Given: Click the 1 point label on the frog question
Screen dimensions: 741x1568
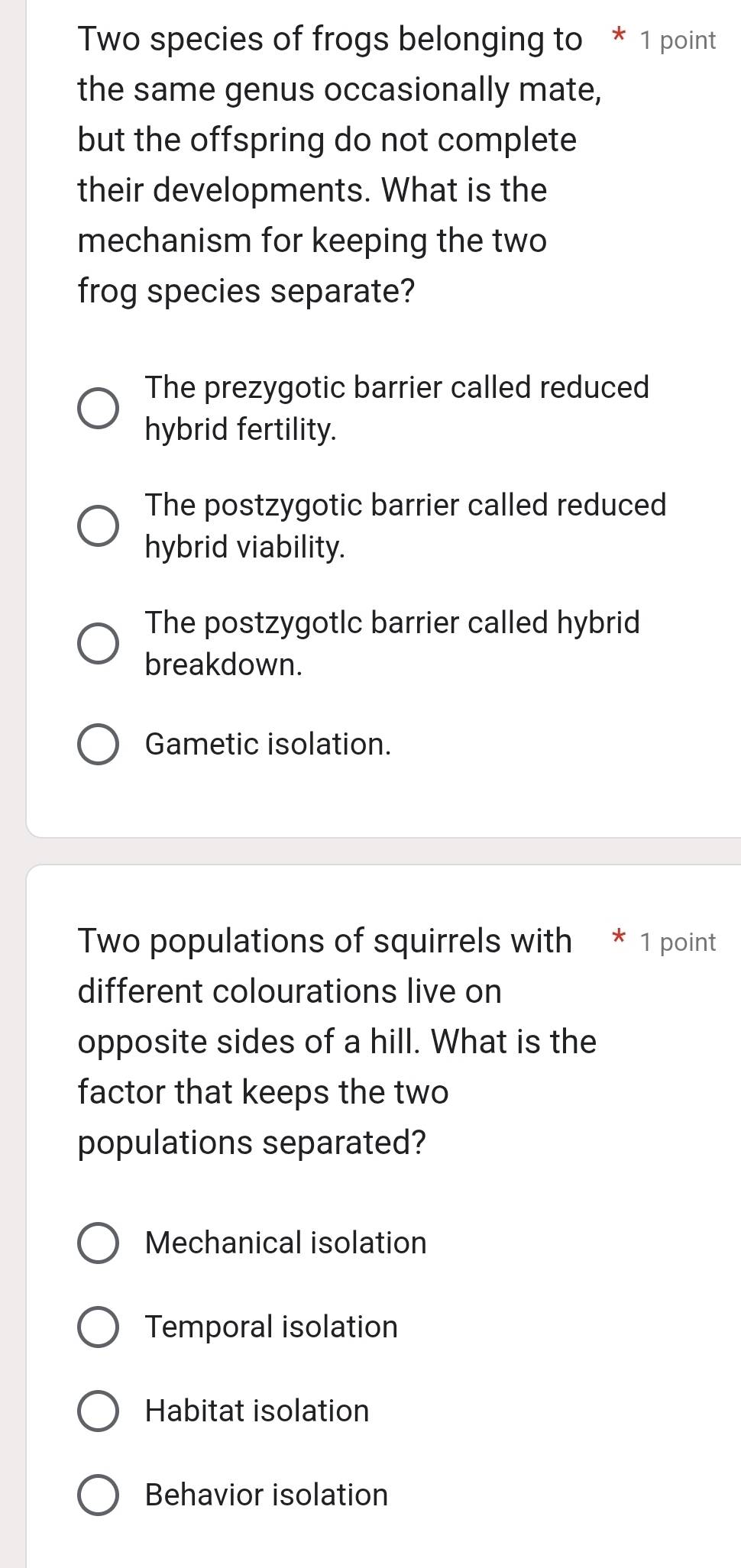Looking at the screenshot, I should 677,40.
